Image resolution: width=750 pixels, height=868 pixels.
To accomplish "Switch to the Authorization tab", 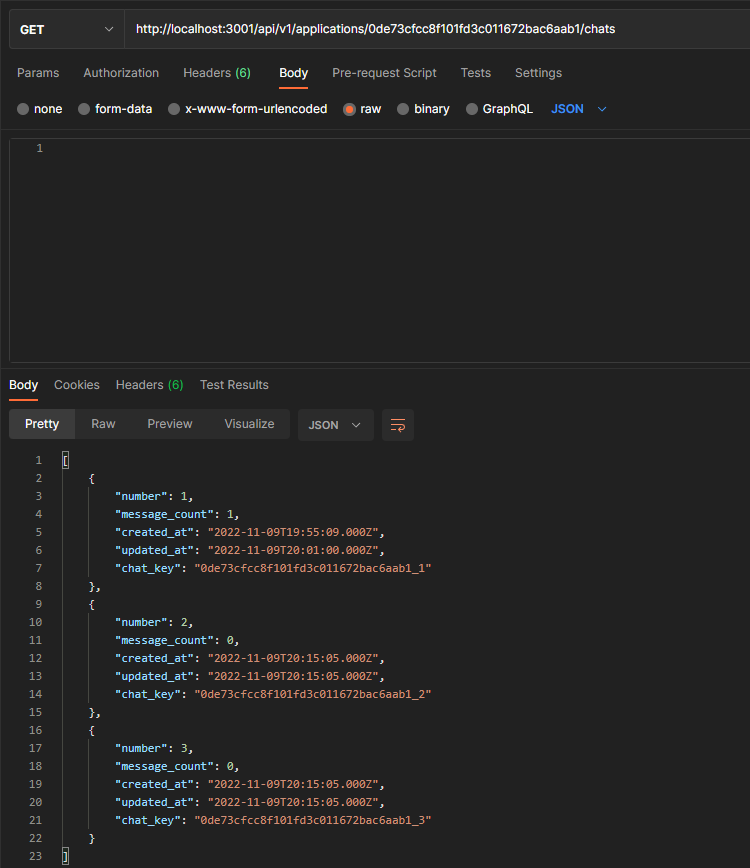I will pyautogui.click(x=121, y=72).
